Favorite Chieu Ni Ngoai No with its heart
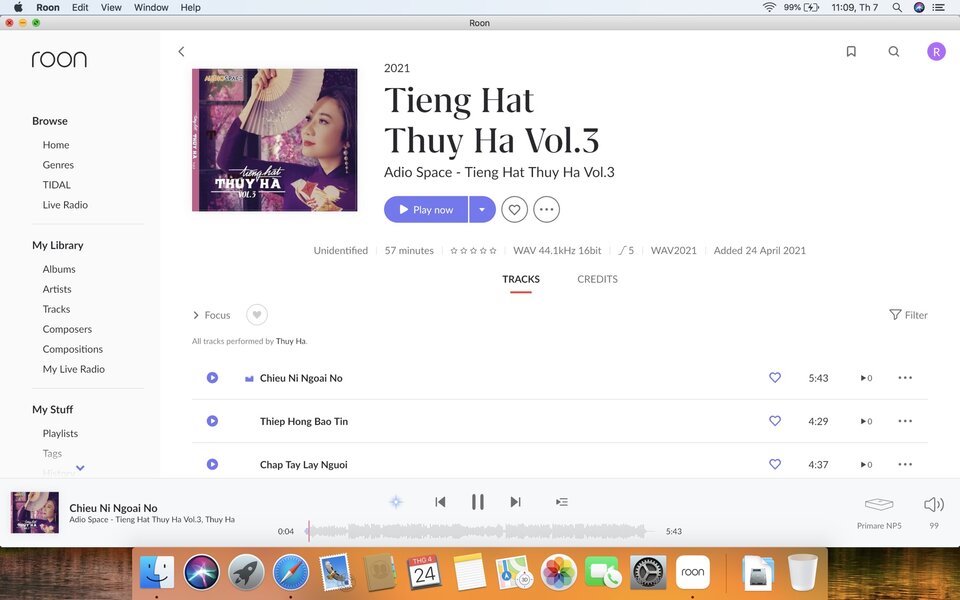The height and width of the screenshot is (600, 960). coord(775,378)
